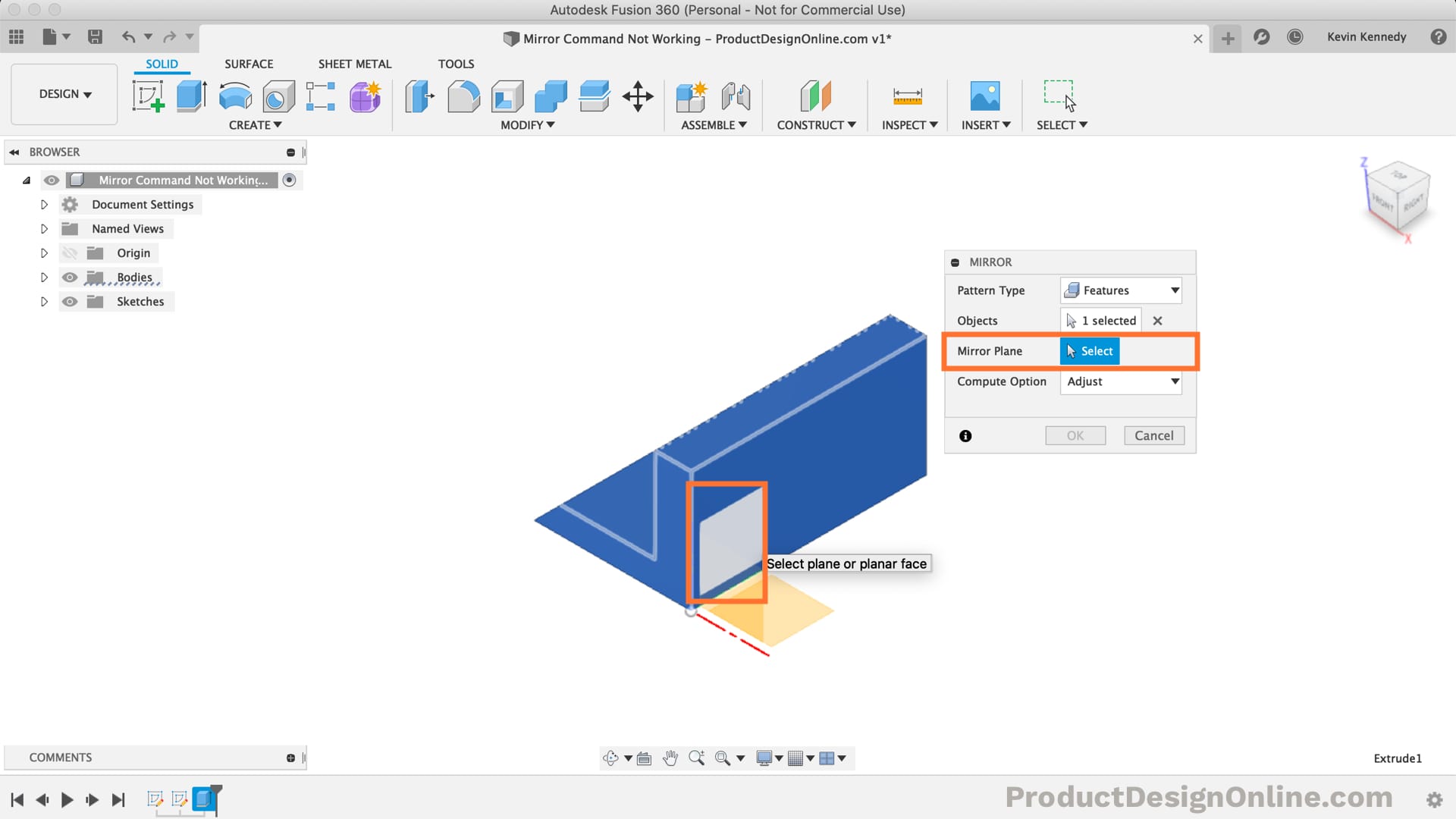
Task: Show the Origin folder in the browser
Action: pyautogui.click(x=69, y=253)
